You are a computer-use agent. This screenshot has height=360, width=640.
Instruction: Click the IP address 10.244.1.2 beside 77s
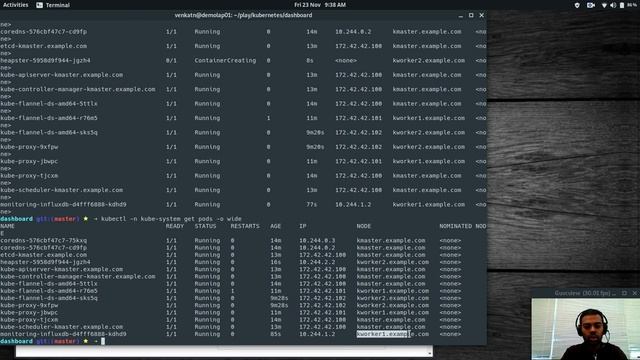353,204
